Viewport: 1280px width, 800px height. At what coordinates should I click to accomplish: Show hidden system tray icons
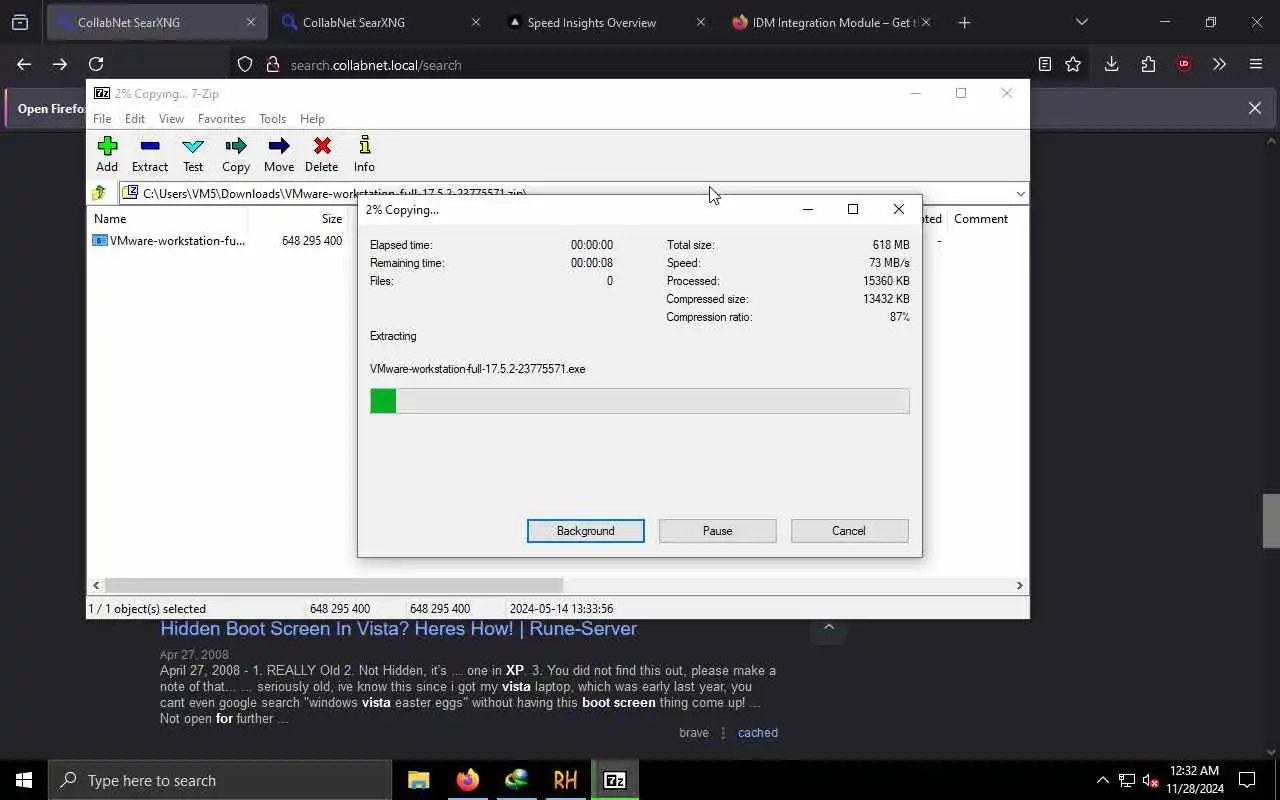(1102, 780)
